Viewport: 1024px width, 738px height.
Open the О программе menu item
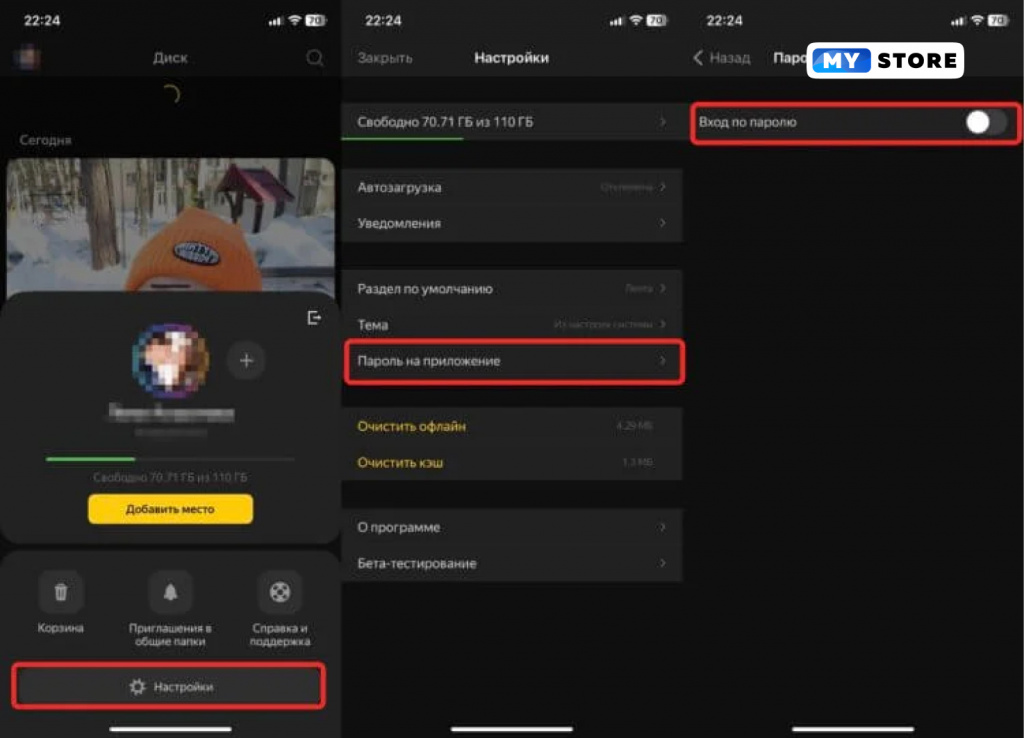coord(511,527)
